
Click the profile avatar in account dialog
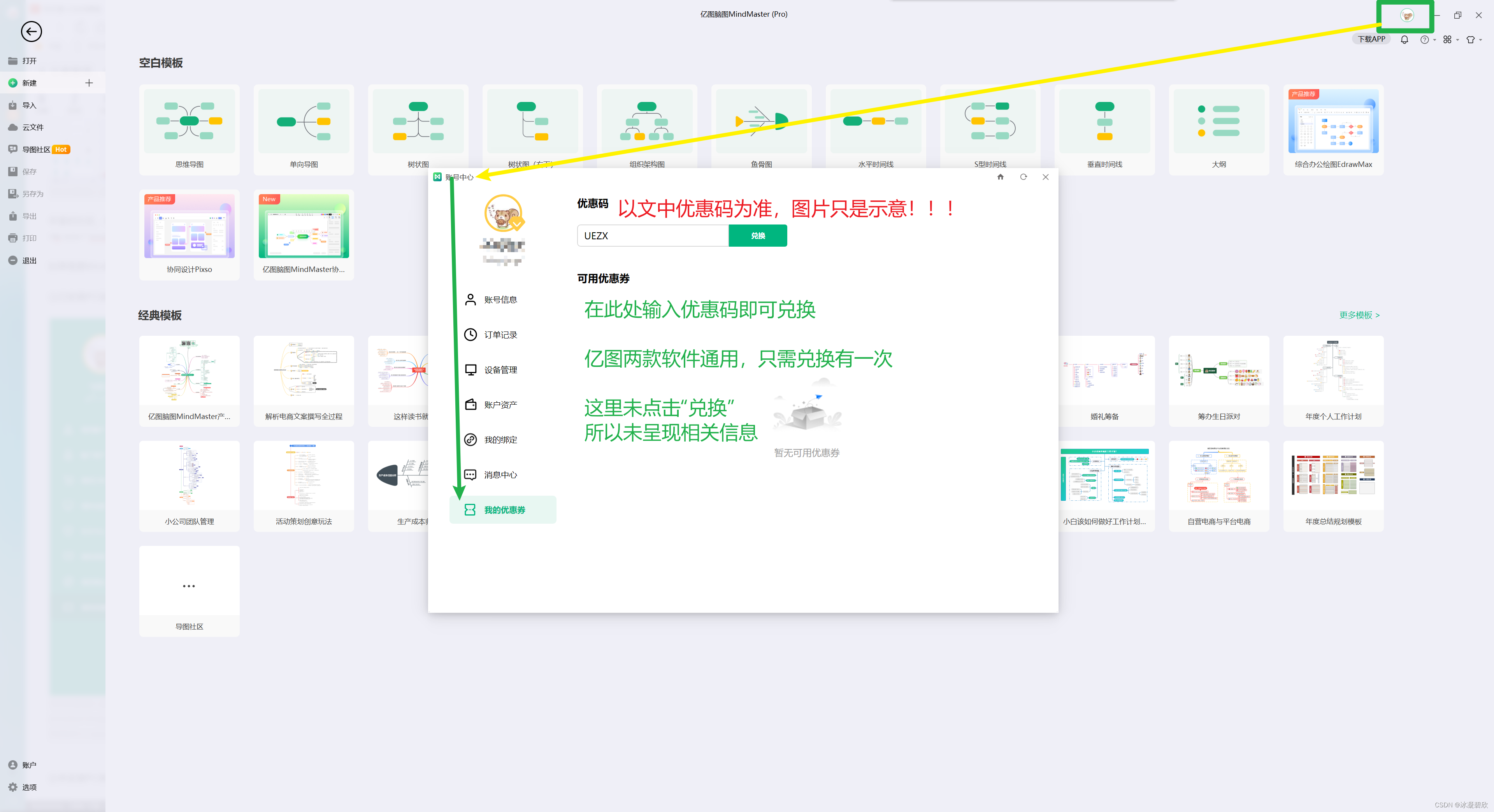click(x=503, y=213)
